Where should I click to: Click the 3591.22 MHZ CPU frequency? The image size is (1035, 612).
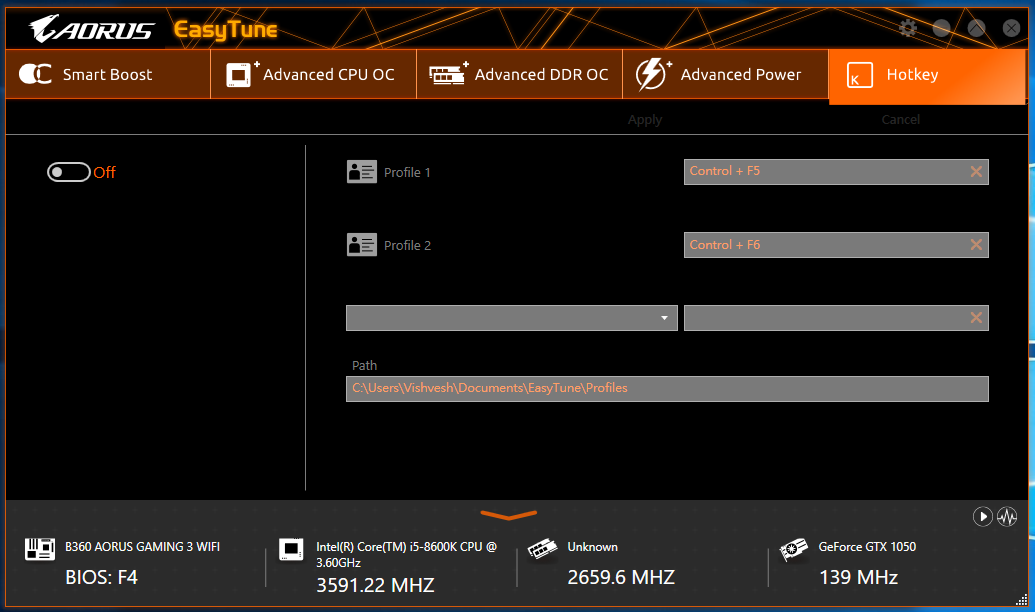[x=376, y=585]
